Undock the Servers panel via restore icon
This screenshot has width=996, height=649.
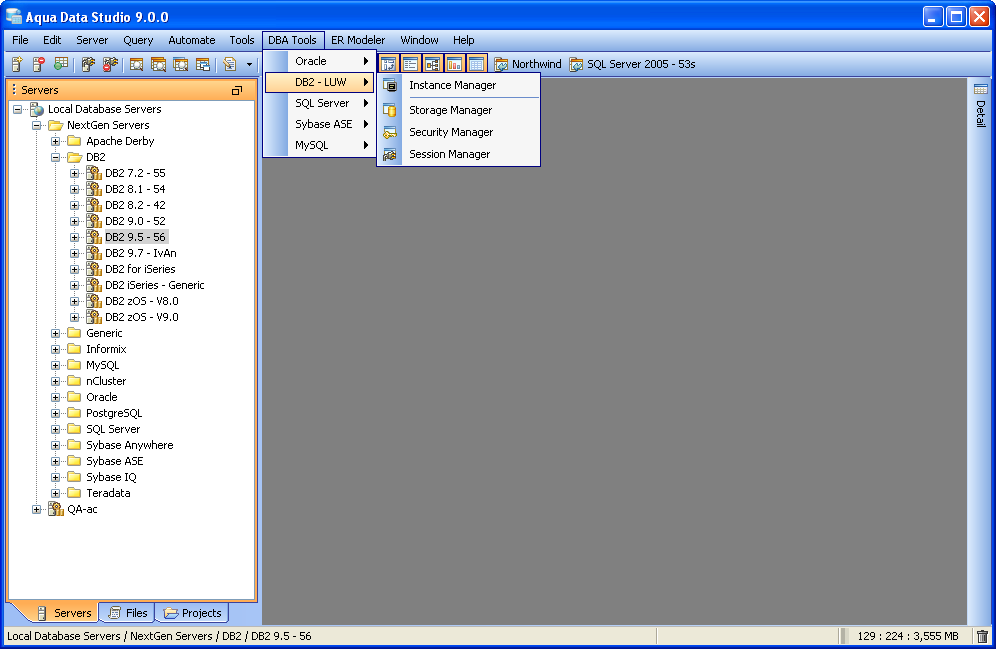click(x=237, y=90)
